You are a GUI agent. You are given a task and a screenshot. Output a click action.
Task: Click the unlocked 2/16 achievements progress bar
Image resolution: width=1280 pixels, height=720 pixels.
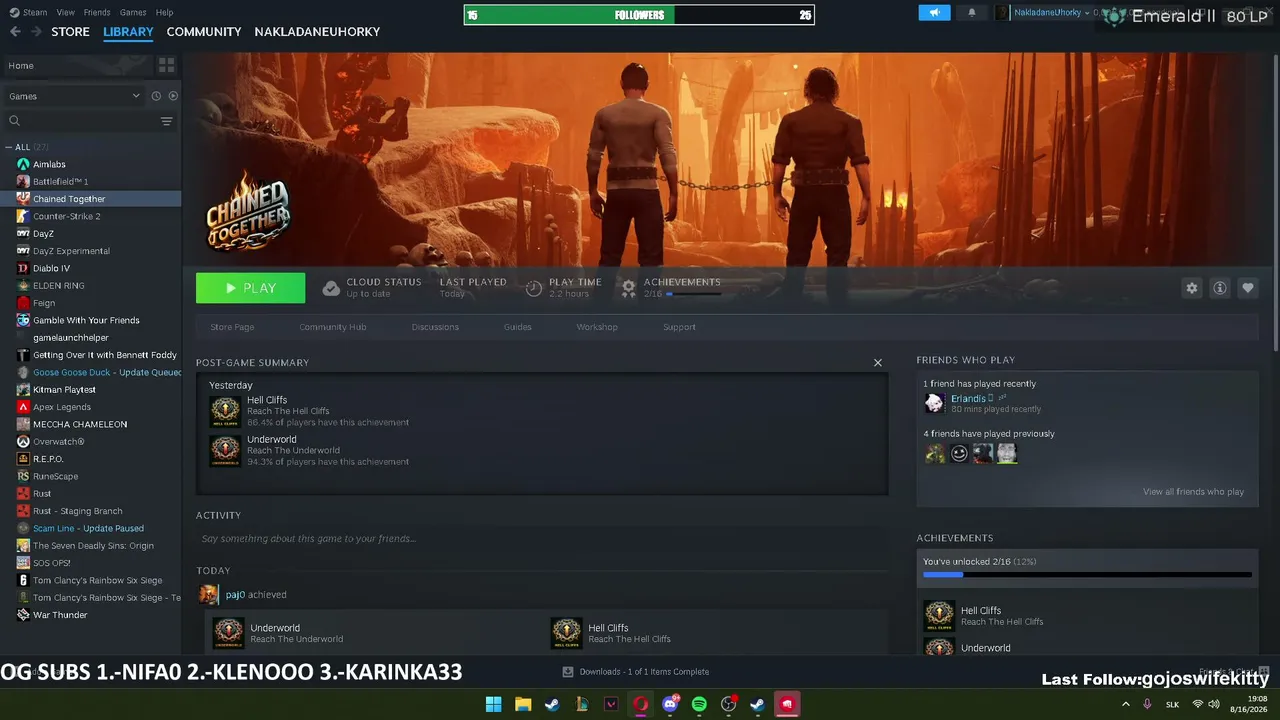pyautogui.click(x=1087, y=575)
